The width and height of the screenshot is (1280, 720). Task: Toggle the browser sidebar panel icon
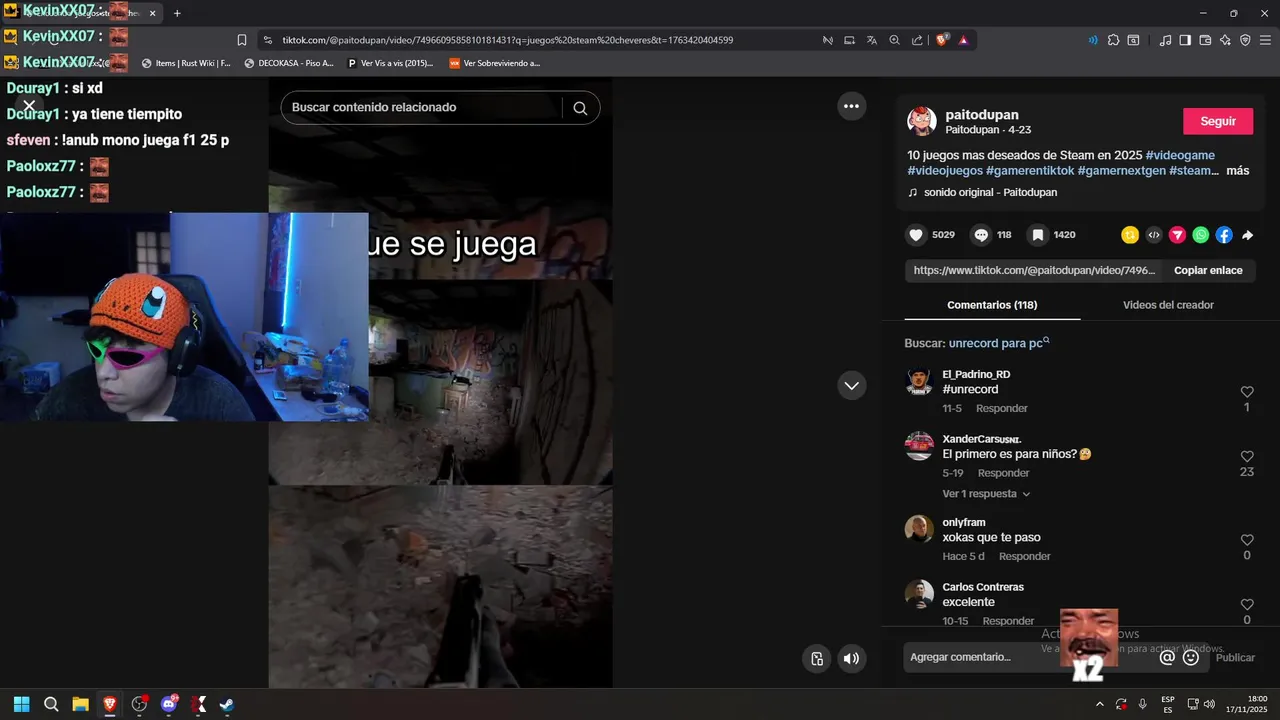[1185, 40]
